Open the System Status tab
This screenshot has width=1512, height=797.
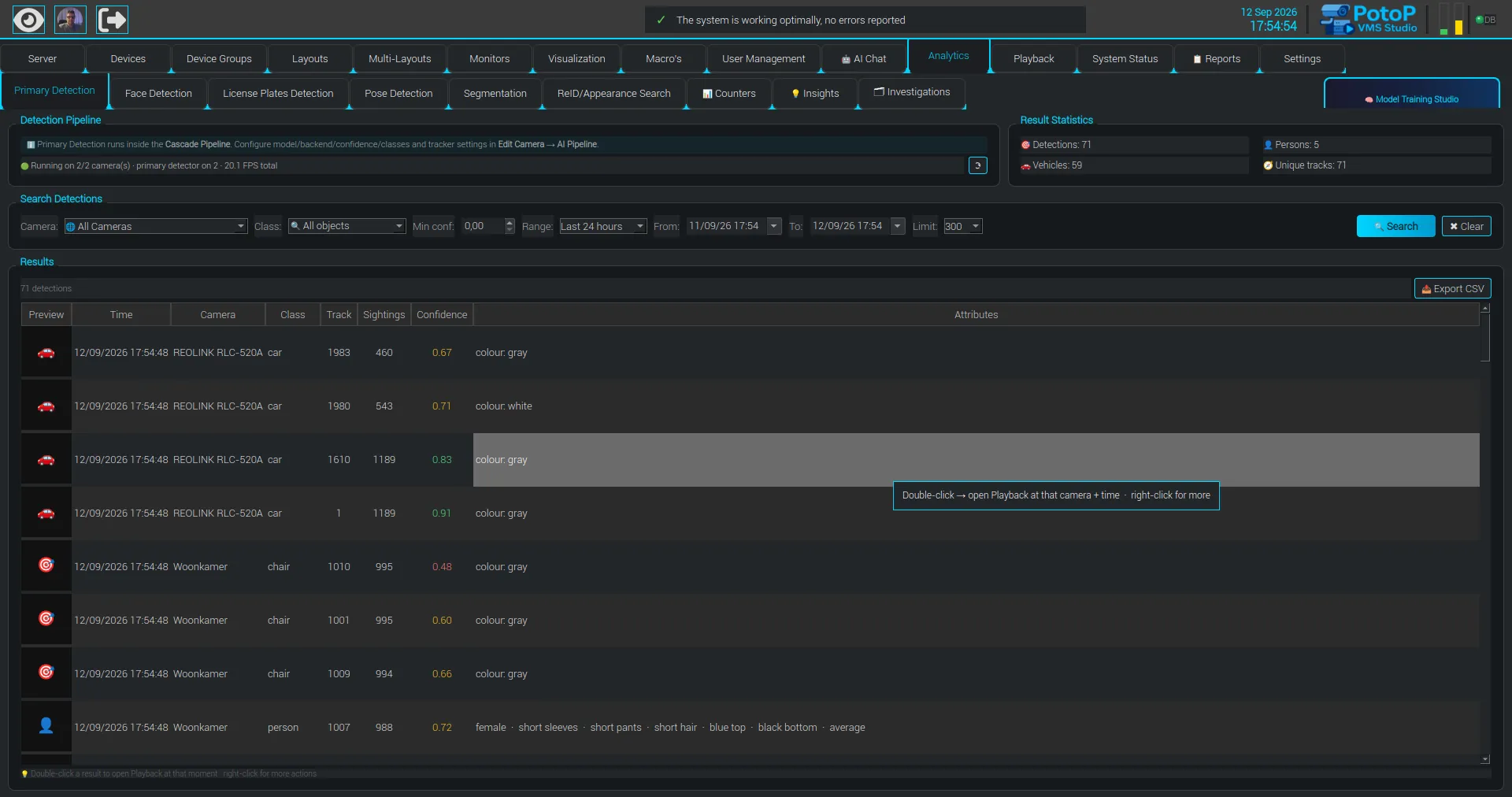point(1125,59)
